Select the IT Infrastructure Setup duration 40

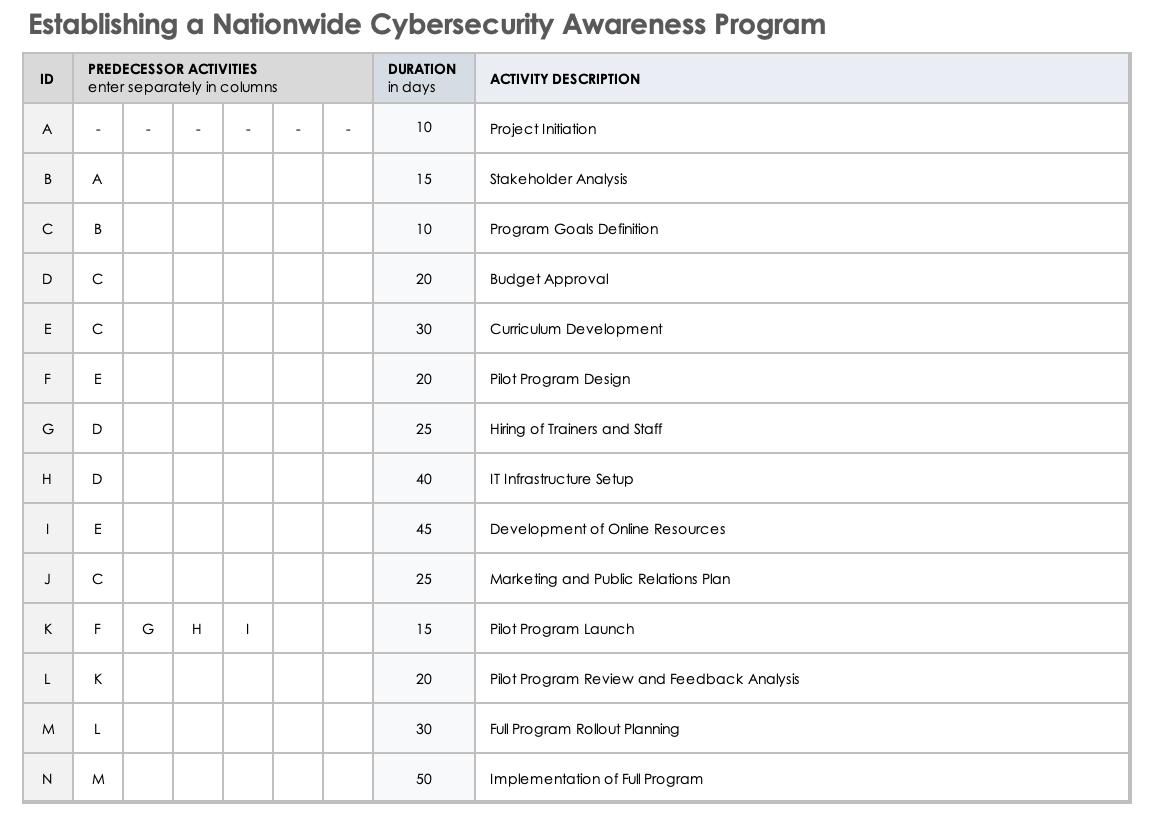point(424,479)
